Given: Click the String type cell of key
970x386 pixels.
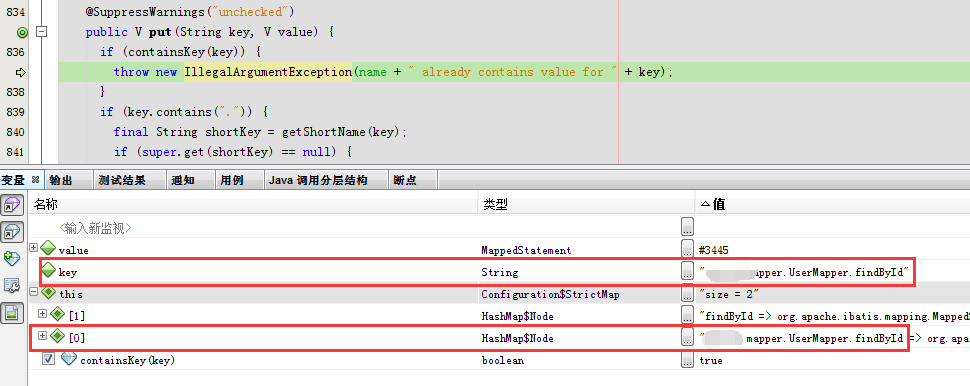Looking at the screenshot, I should (x=500, y=272).
